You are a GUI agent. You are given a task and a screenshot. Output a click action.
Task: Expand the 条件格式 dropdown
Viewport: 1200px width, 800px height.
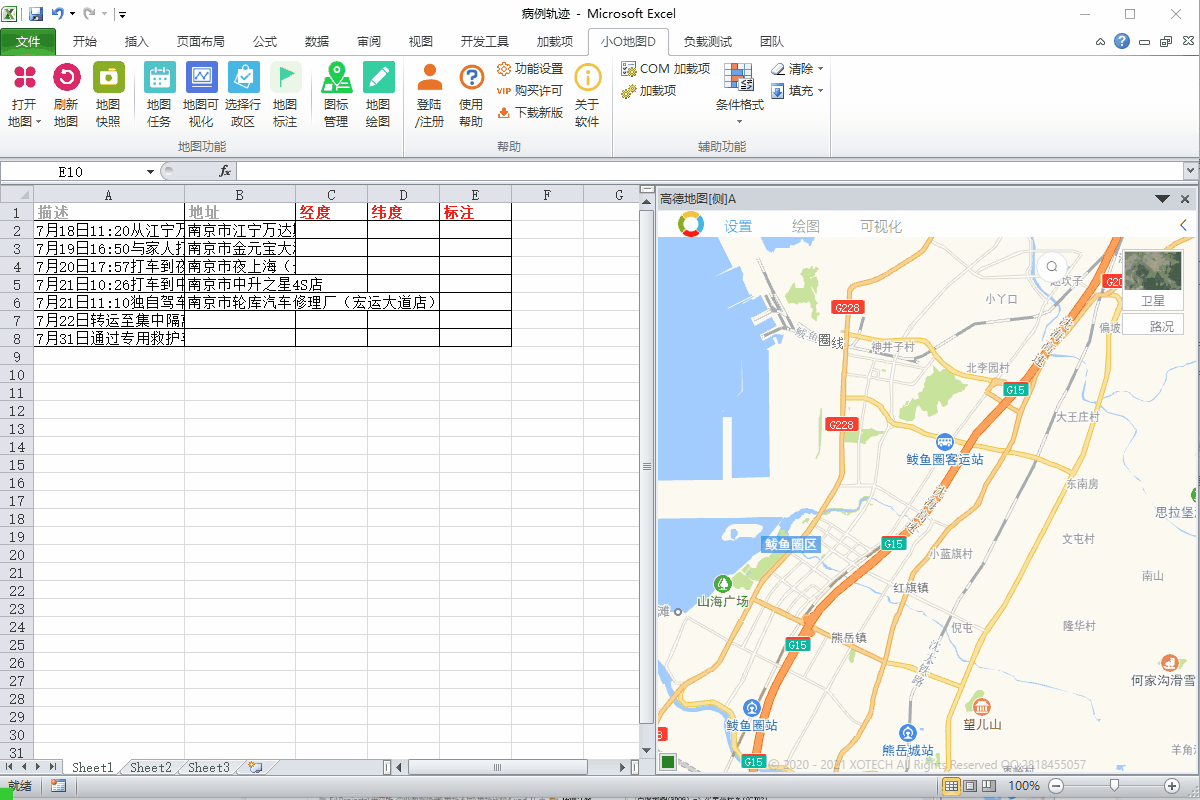(x=740, y=123)
